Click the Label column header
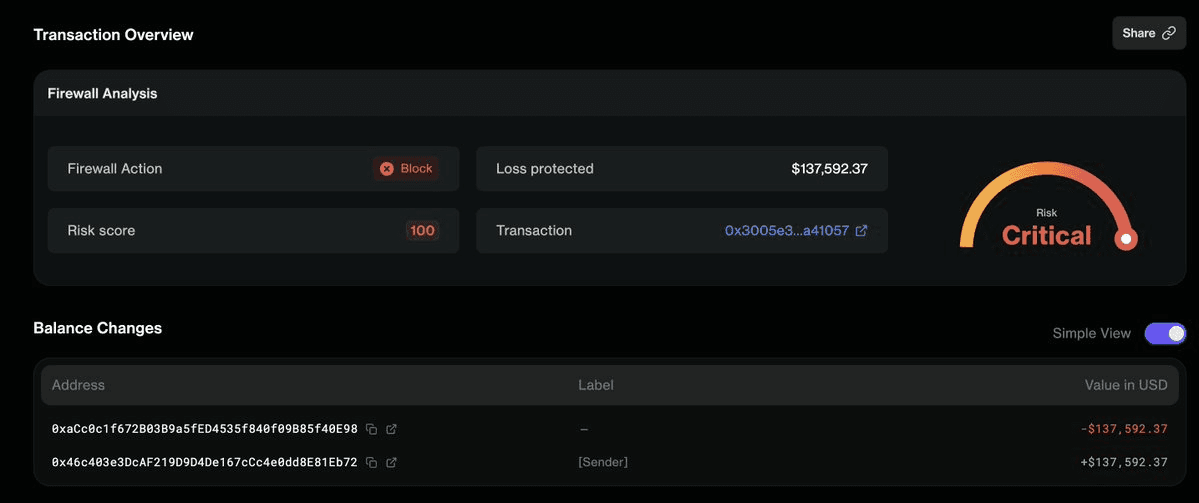Viewport: 1199px width, 503px height. pyautogui.click(x=595, y=385)
